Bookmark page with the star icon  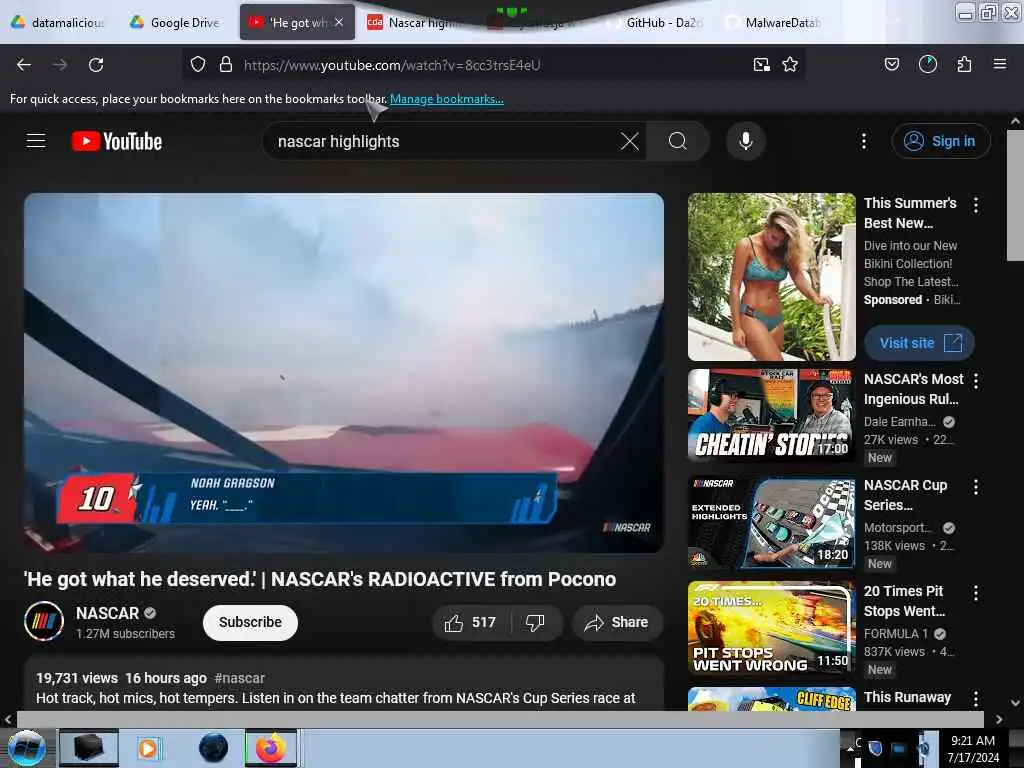click(x=790, y=65)
